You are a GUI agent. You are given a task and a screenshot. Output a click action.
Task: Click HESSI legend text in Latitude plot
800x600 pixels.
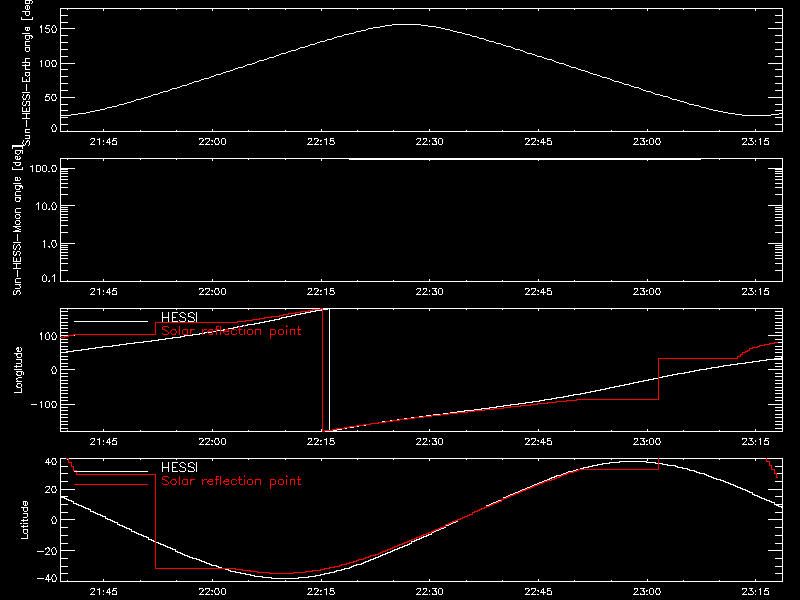pos(179,467)
